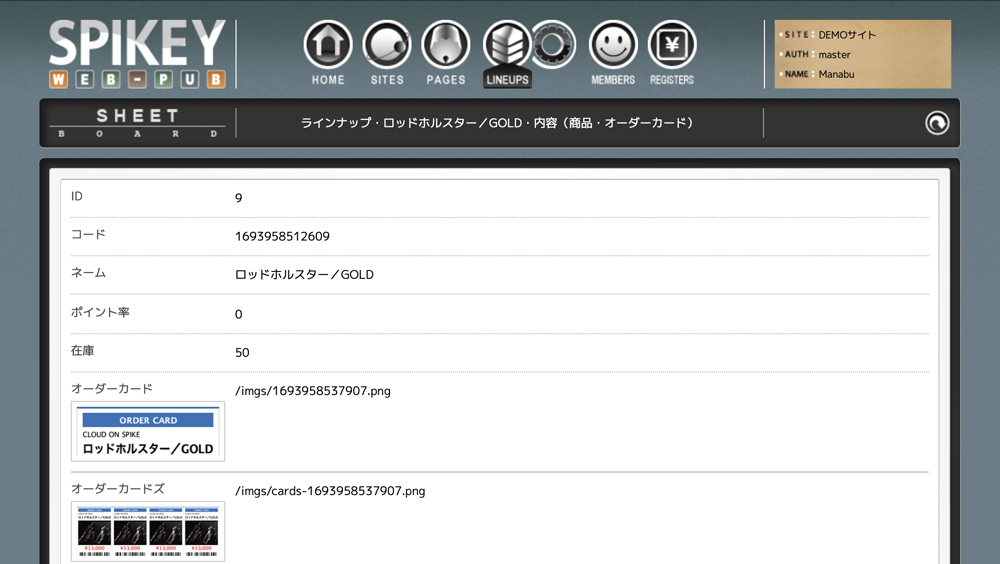Open the order cards sheet thumbnail
Viewport: 1000px width, 564px height.
coord(148,531)
